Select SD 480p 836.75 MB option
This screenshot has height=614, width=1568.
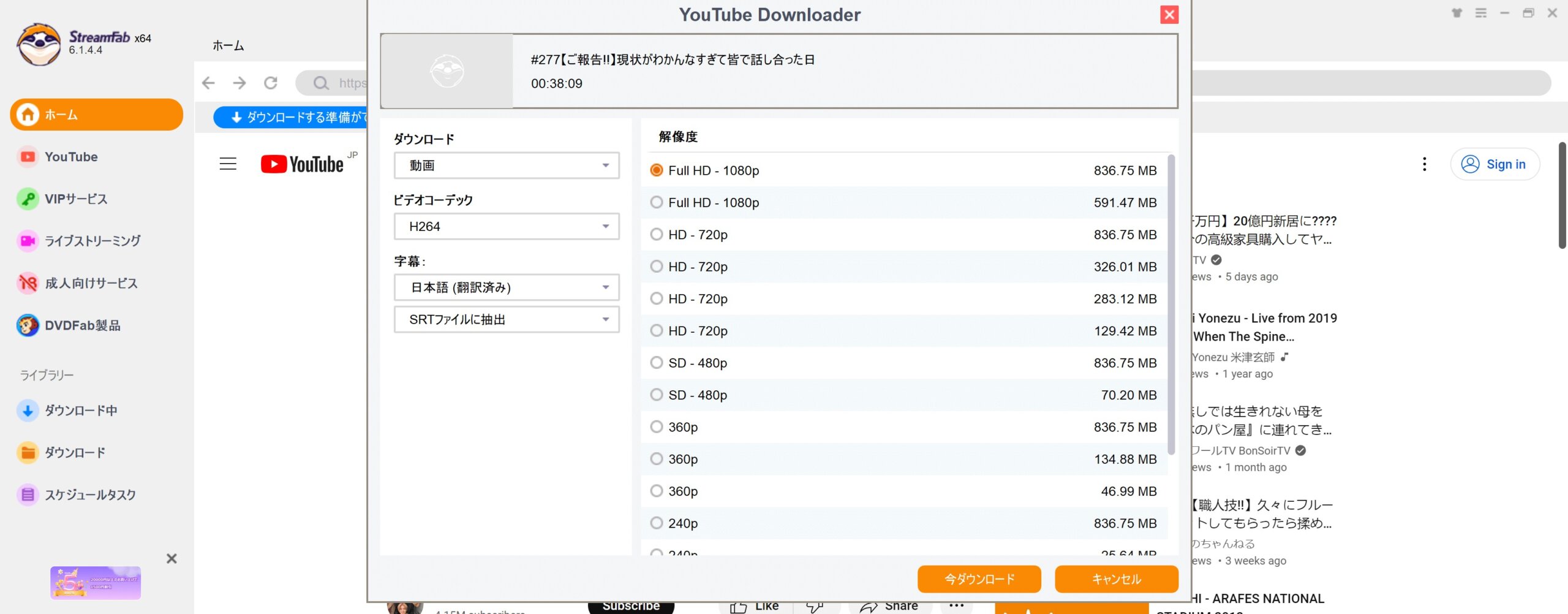tap(904, 363)
